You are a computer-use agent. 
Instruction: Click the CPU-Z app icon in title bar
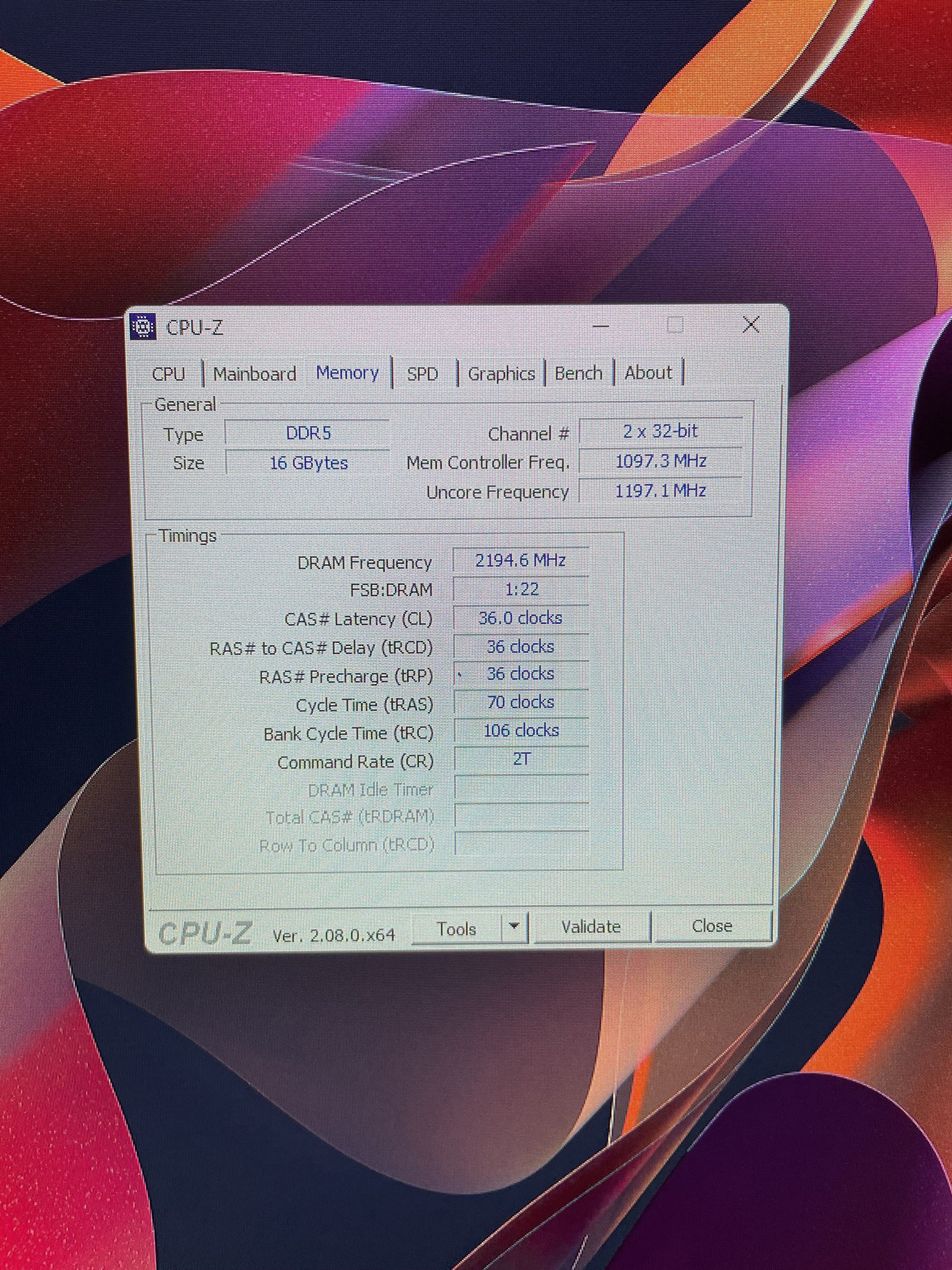[x=143, y=327]
